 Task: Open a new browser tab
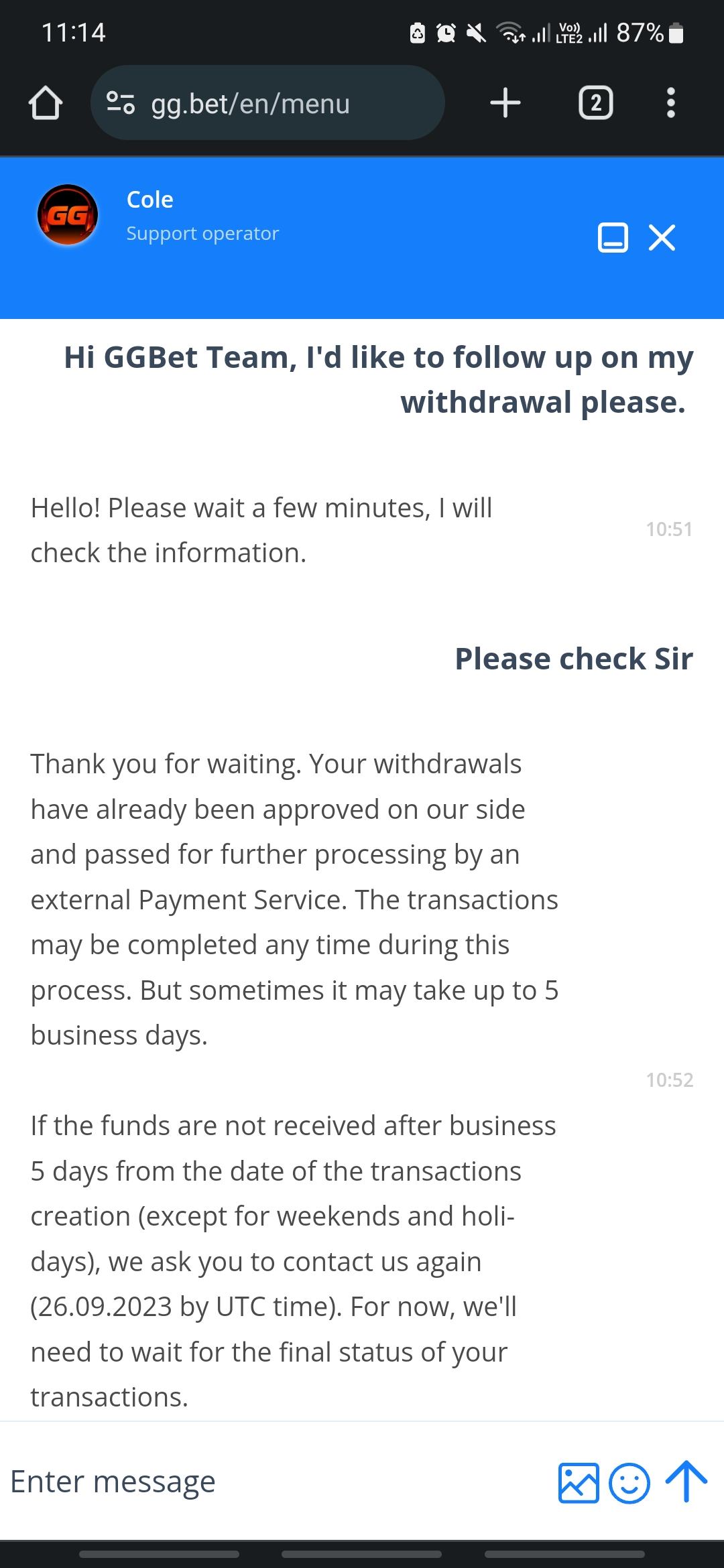(505, 103)
